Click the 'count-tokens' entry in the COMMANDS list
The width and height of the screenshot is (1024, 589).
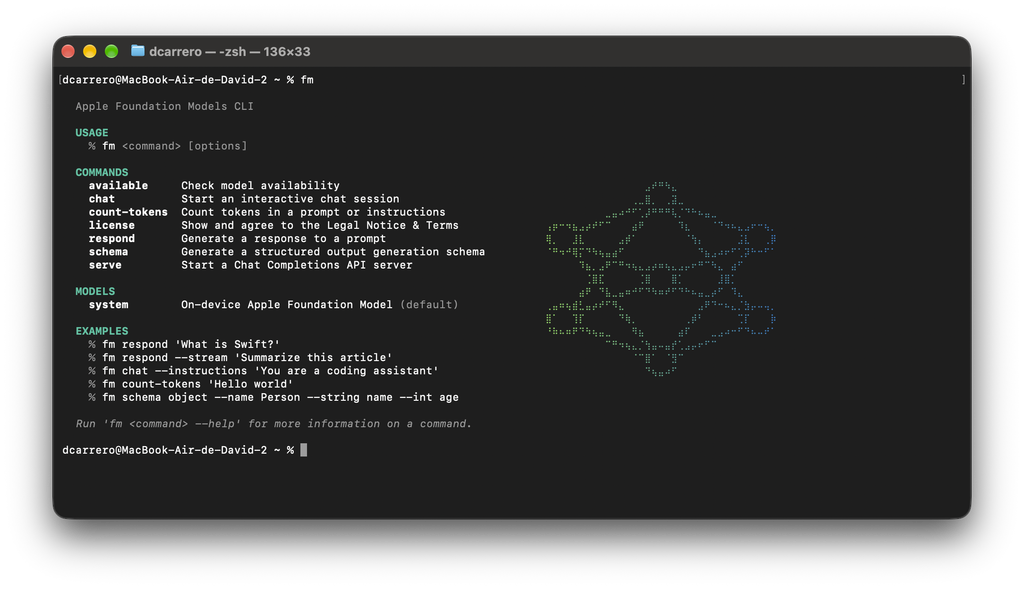click(x=128, y=212)
